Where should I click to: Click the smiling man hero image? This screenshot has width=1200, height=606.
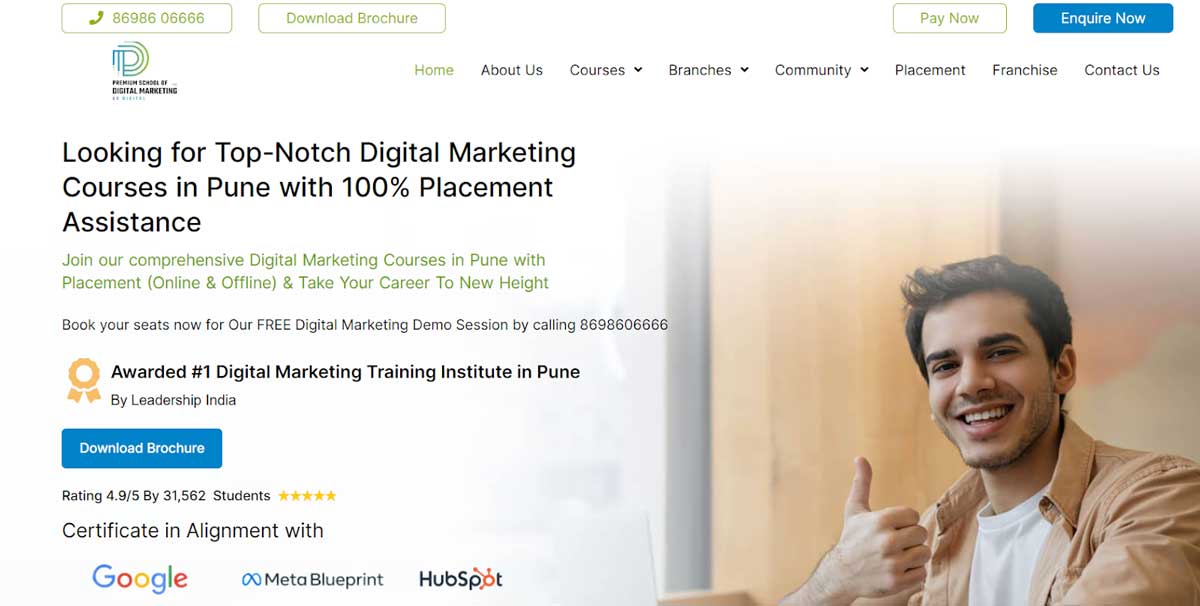coord(1000,430)
